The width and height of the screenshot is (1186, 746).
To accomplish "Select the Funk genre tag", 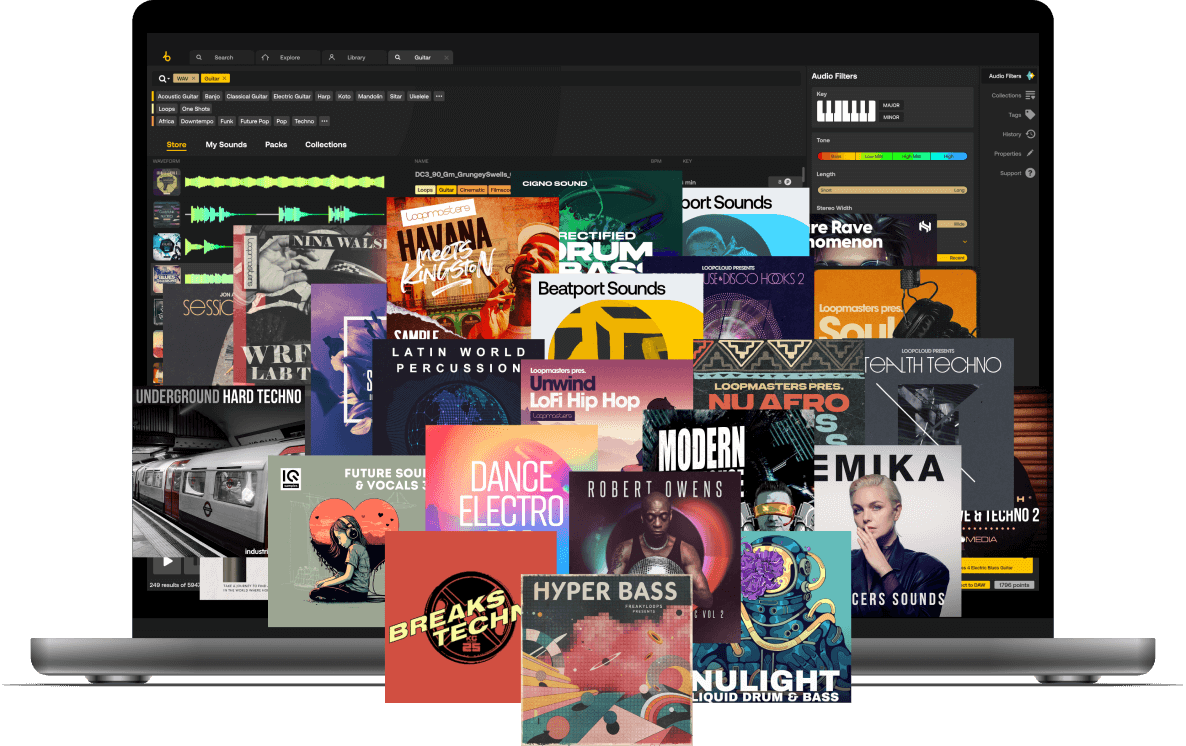I will point(227,121).
